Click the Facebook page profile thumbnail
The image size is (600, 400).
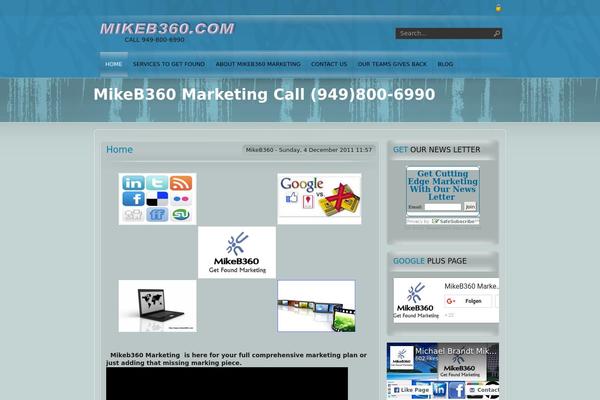401,358
